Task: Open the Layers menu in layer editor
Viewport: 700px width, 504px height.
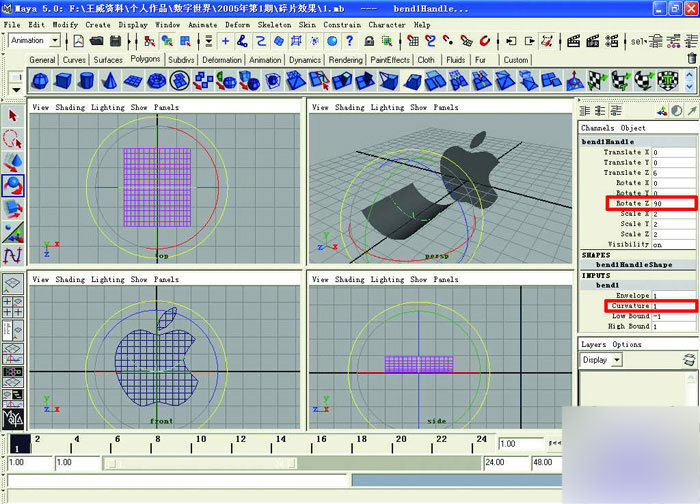Action: click(593, 344)
